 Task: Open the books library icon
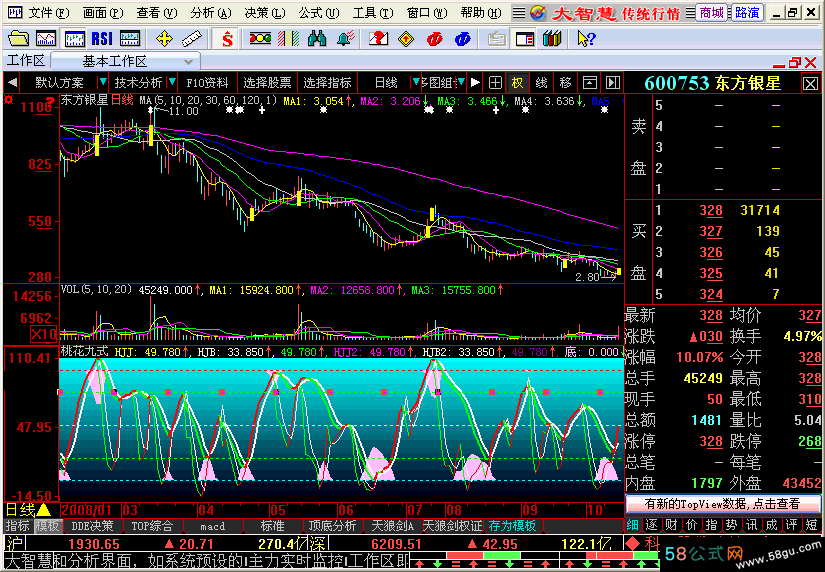[552, 38]
